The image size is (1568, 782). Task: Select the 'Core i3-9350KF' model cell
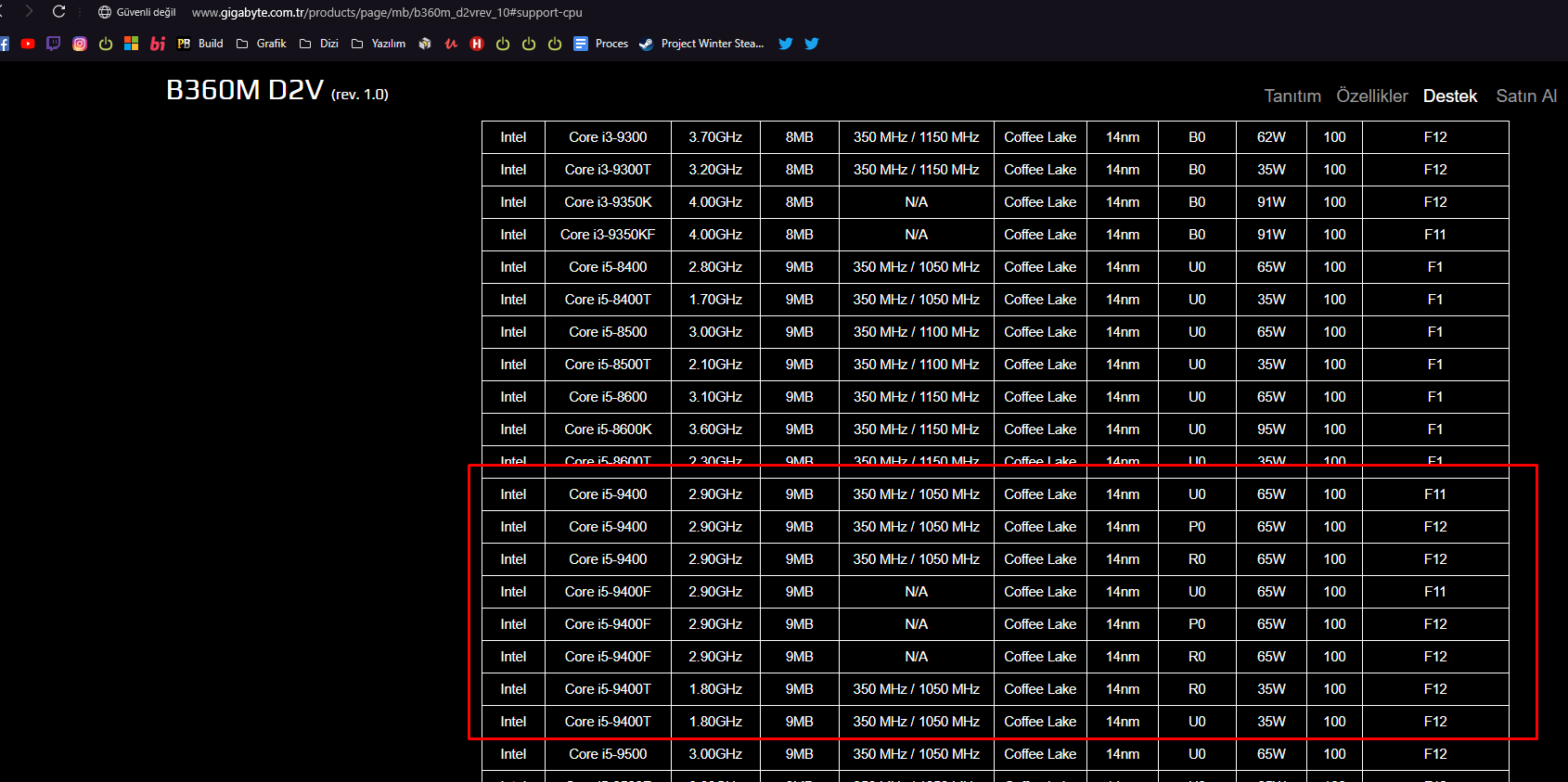pos(608,235)
